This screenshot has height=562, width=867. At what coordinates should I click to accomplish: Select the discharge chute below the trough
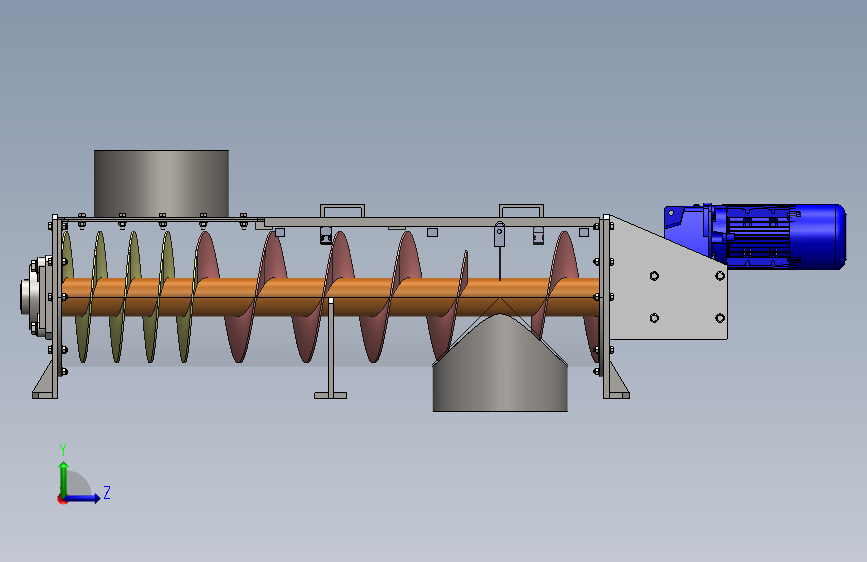point(500,362)
